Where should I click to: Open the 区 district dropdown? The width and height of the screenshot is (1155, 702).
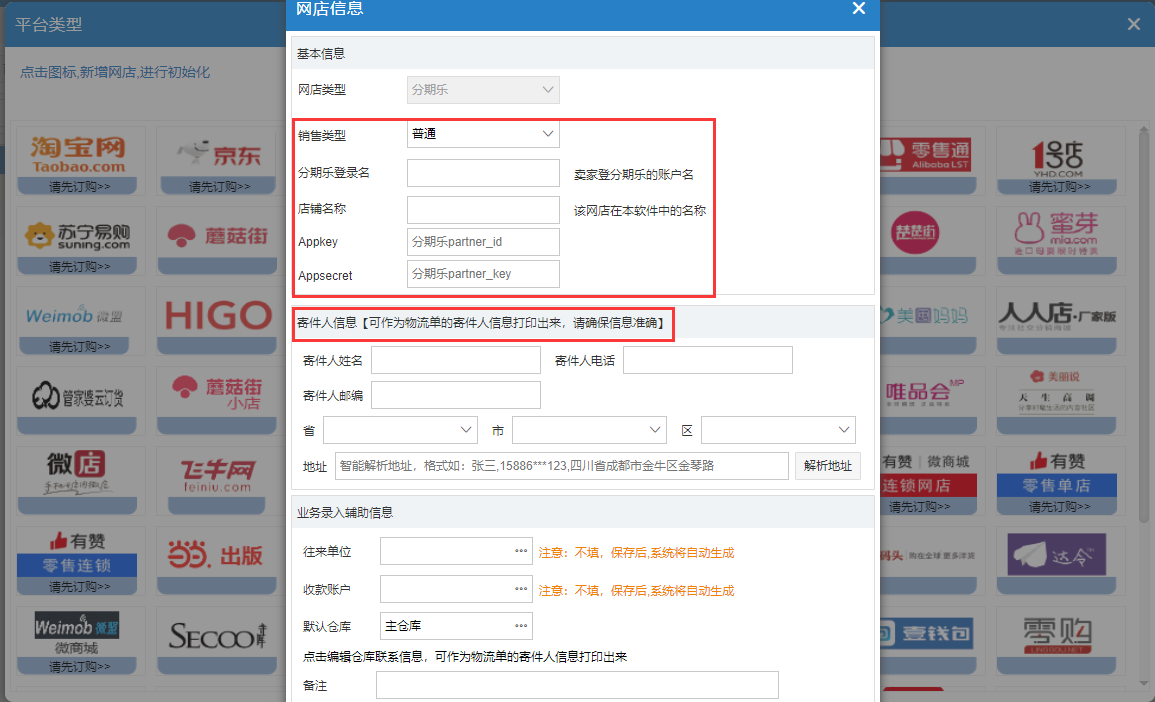[x=778, y=430]
